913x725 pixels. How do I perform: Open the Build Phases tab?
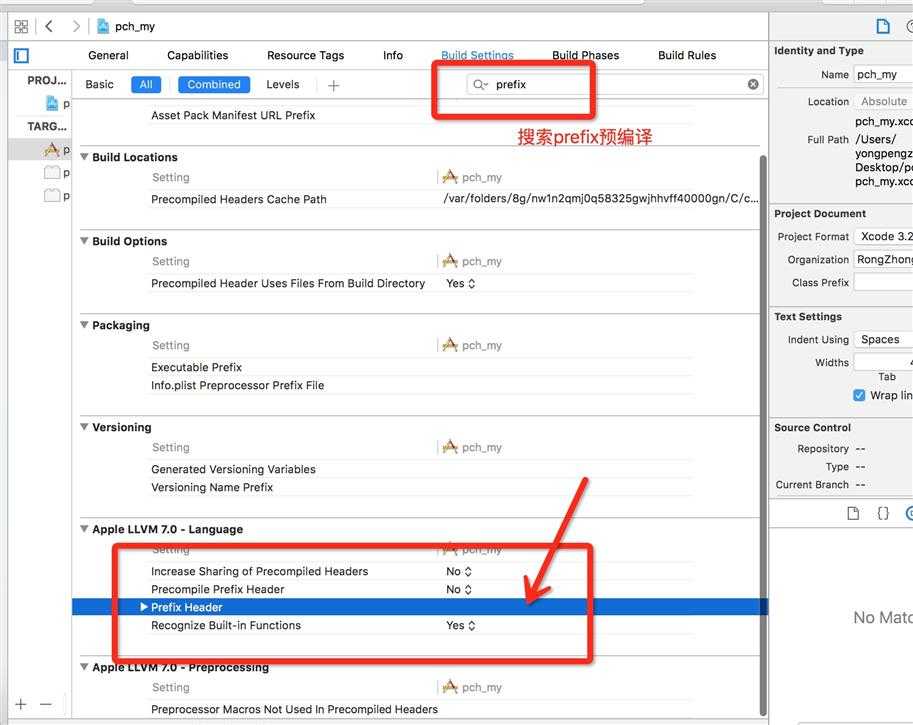pyautogui.click(x=585, y=55)
